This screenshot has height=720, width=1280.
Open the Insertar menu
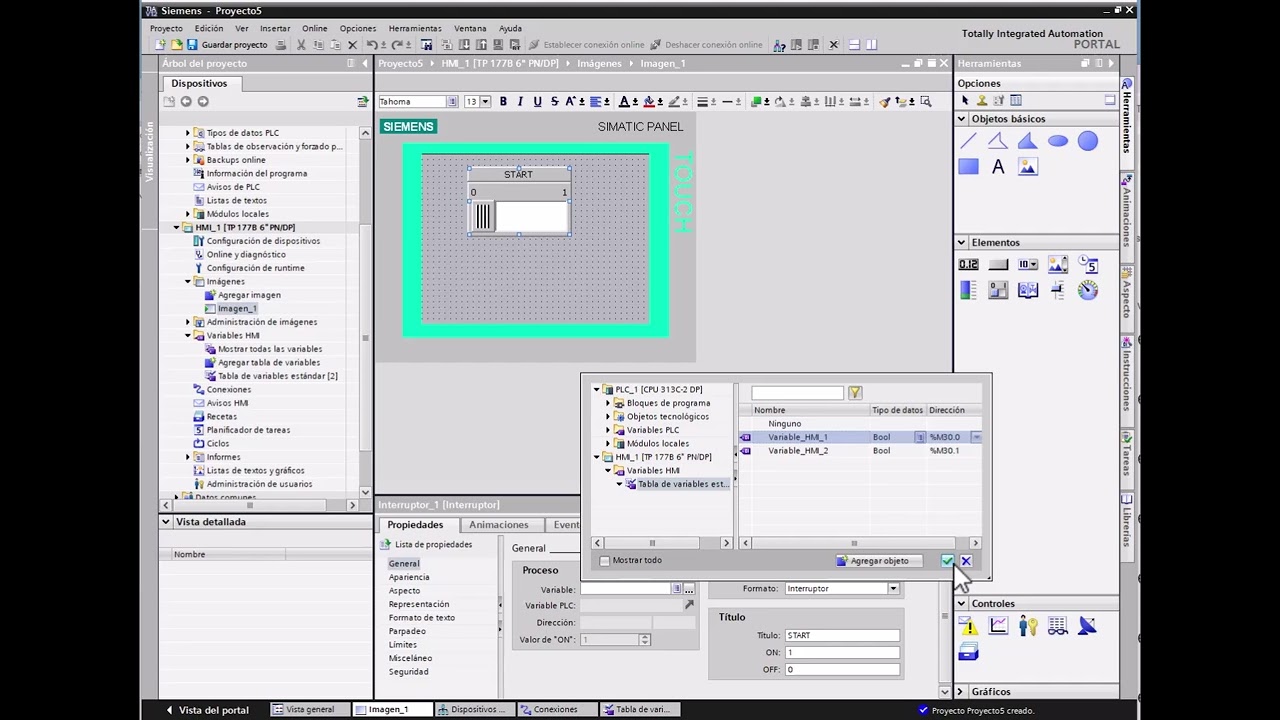click(275, 28)
